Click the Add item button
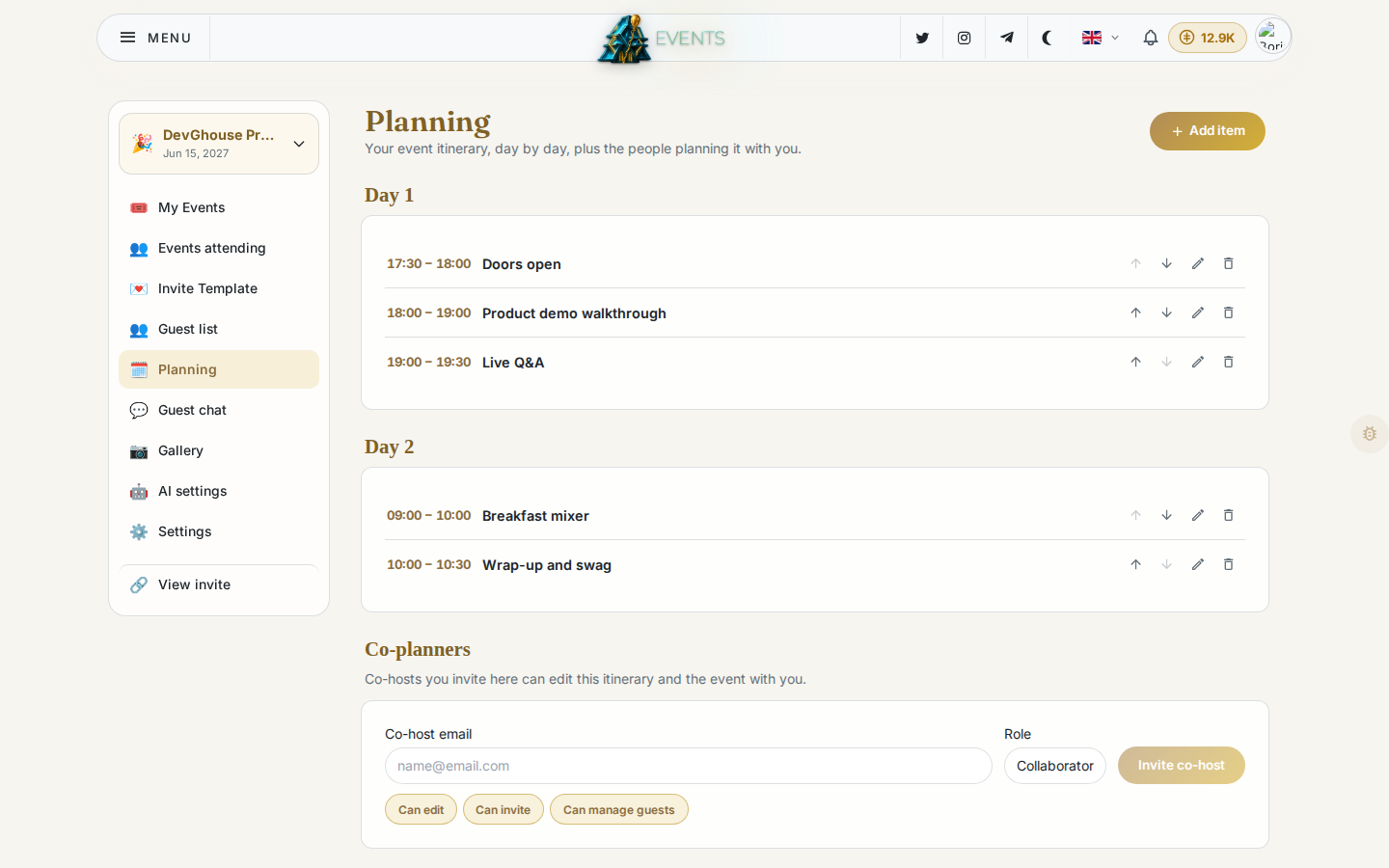This screenshot has width=1389, height=868. point(1207,131)
